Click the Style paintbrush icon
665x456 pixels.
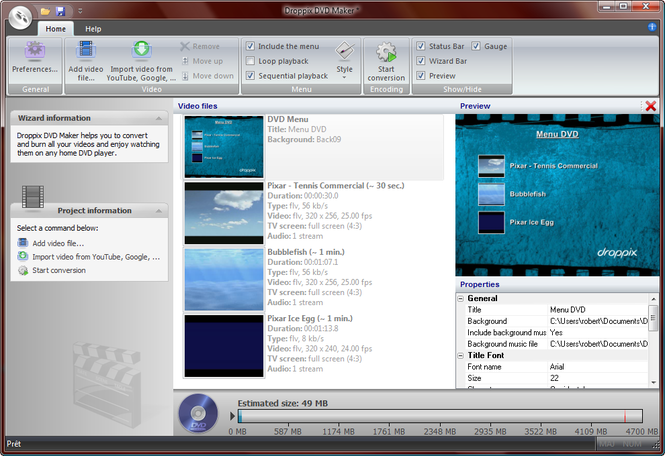(344, 50)
